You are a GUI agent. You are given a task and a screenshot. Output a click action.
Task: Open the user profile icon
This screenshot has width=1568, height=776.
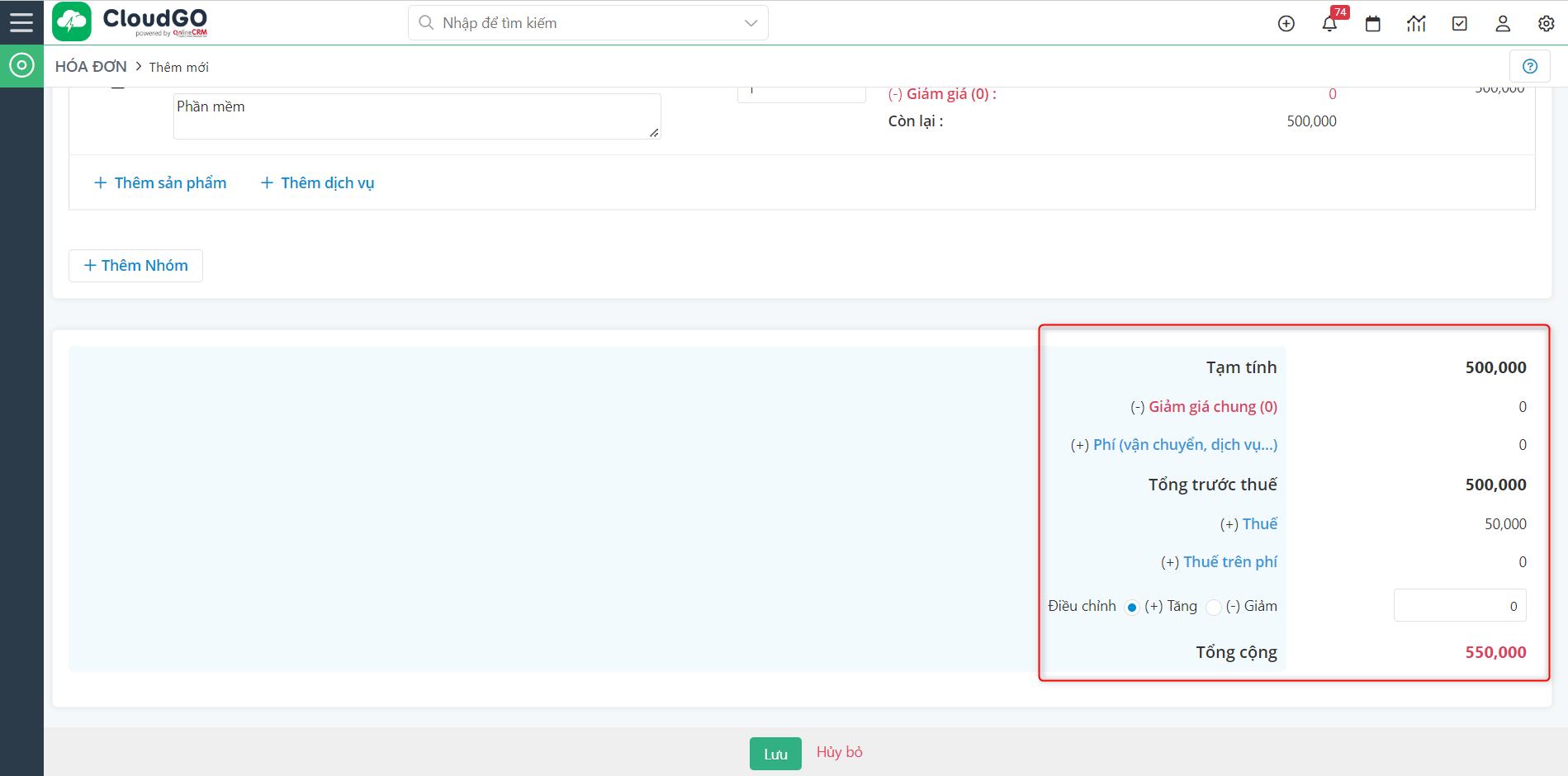tap(1502, 25)
